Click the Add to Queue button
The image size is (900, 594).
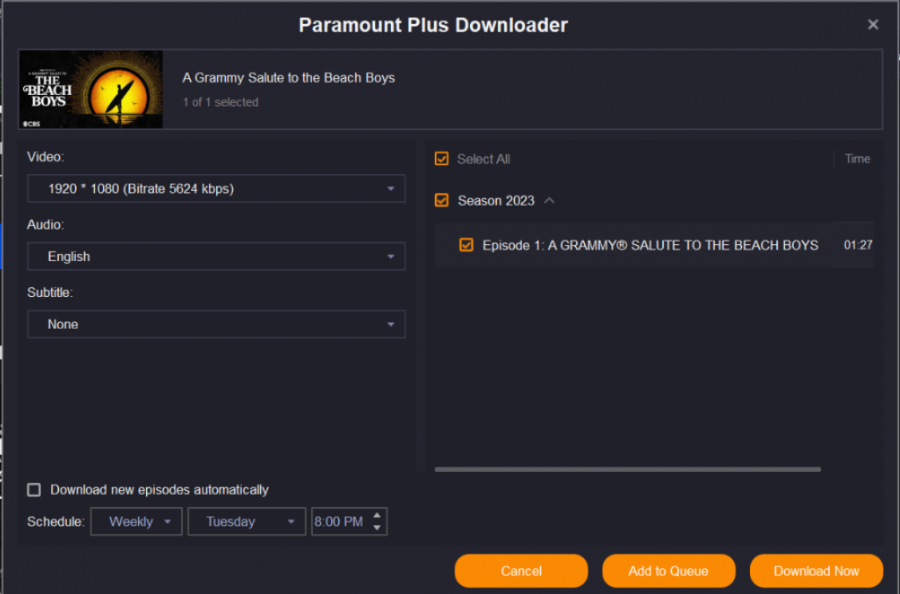pyautogui.click(x=669, y=571)
